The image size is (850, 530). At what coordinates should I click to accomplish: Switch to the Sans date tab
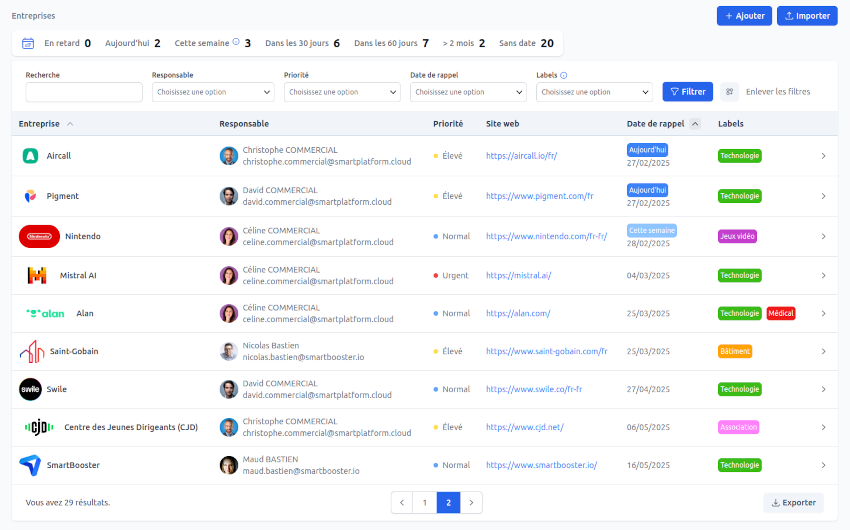coord(525,43)
